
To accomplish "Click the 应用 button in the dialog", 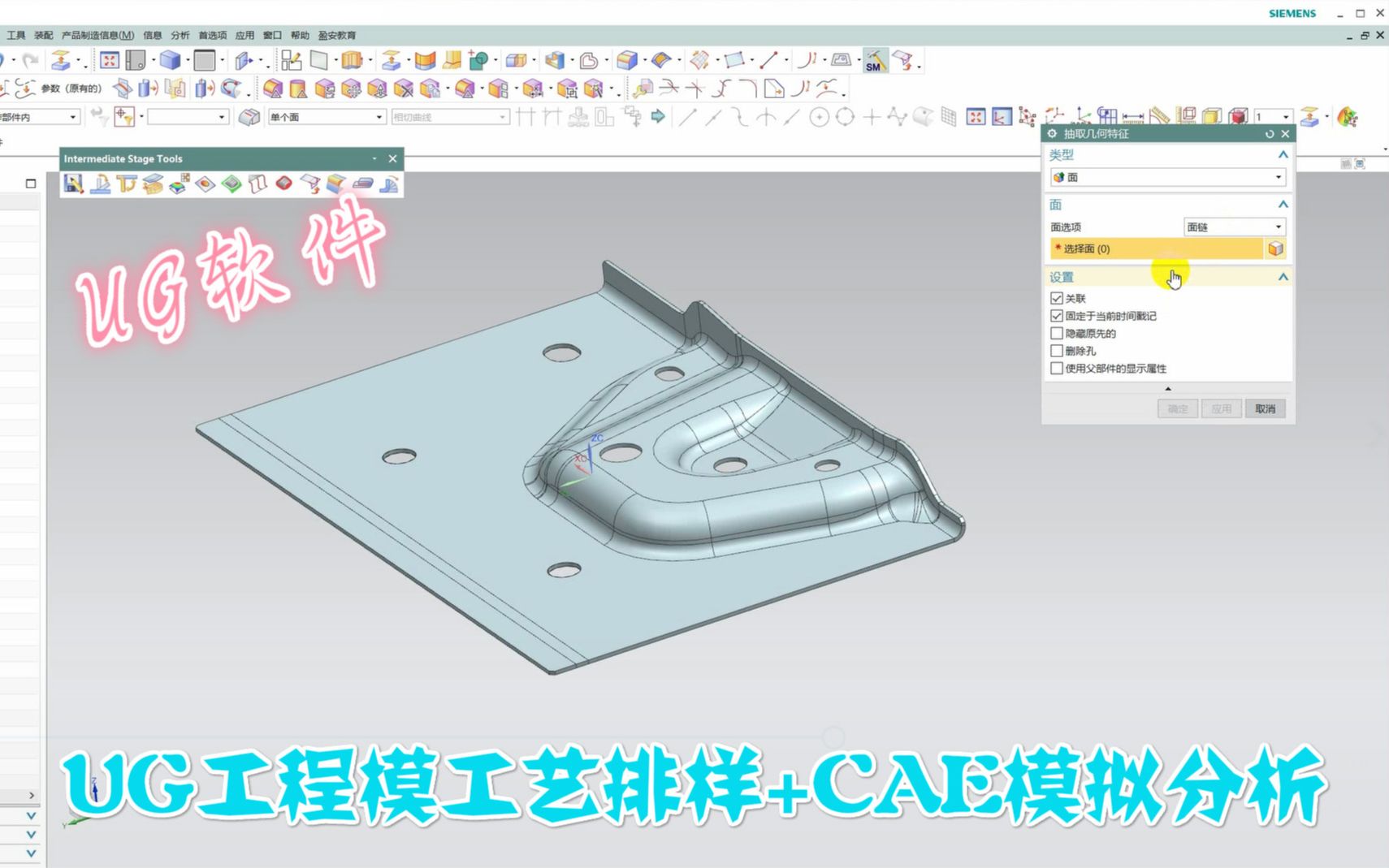I will [1222, 408].
